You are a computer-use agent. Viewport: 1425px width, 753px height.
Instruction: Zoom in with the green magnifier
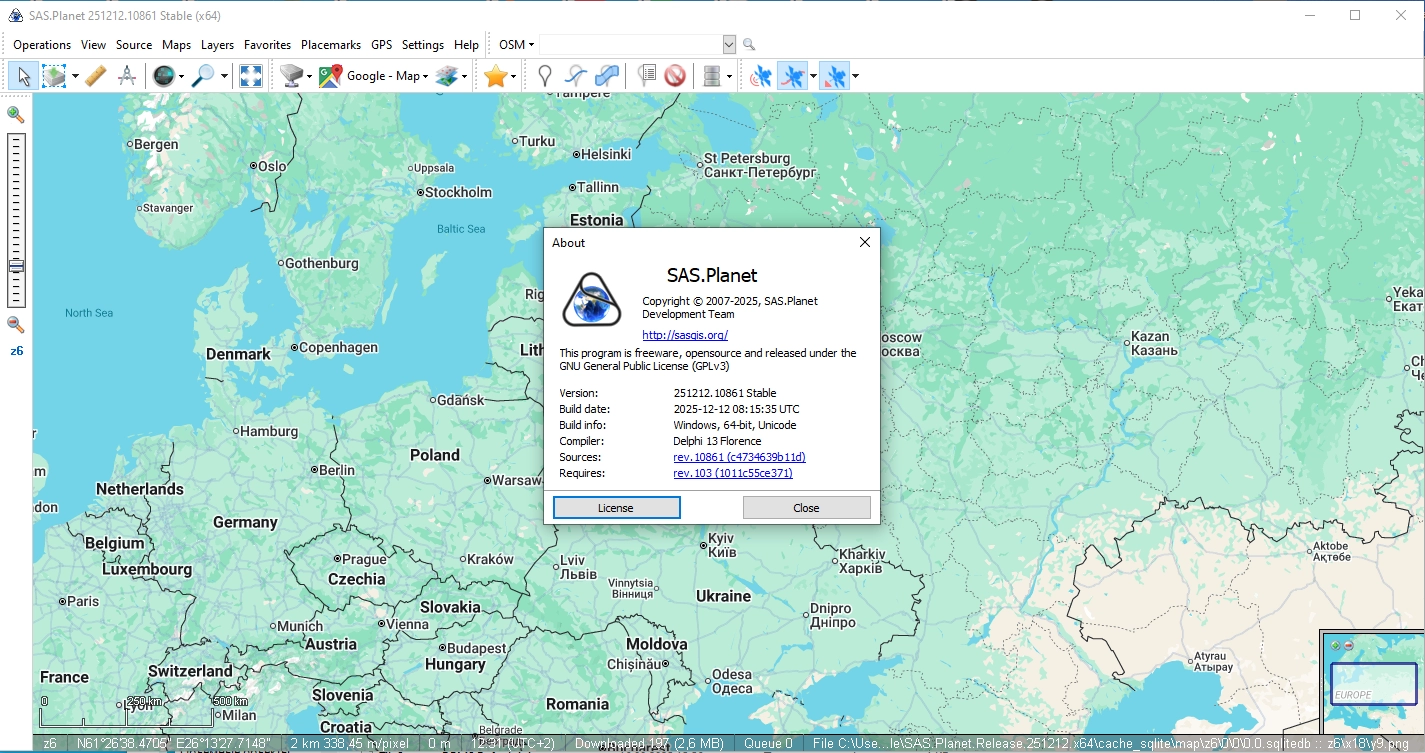16,115
